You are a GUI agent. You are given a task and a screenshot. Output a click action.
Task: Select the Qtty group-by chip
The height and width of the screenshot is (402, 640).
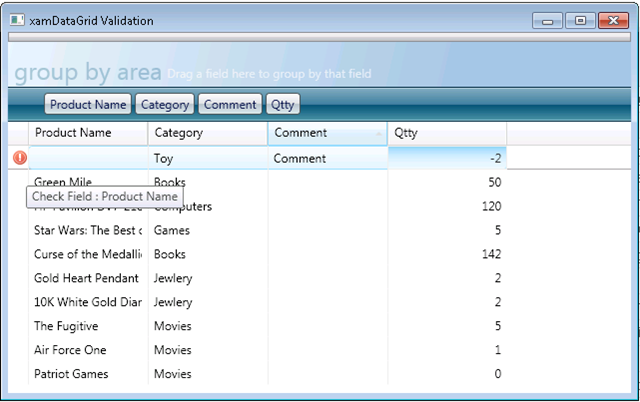point(282,104)
